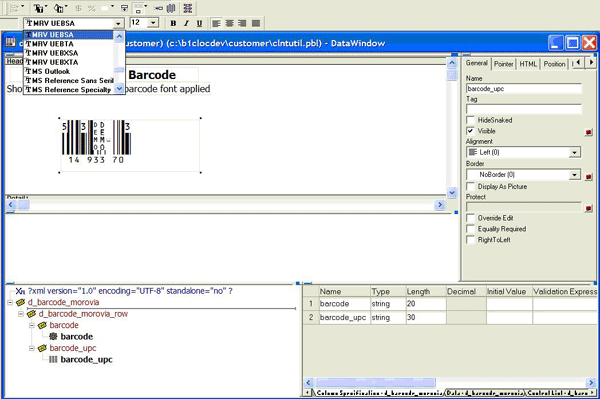This screenshot has height=399, width=600.
Task: Switch to the HTML properties tab
Action: [528, 64]
